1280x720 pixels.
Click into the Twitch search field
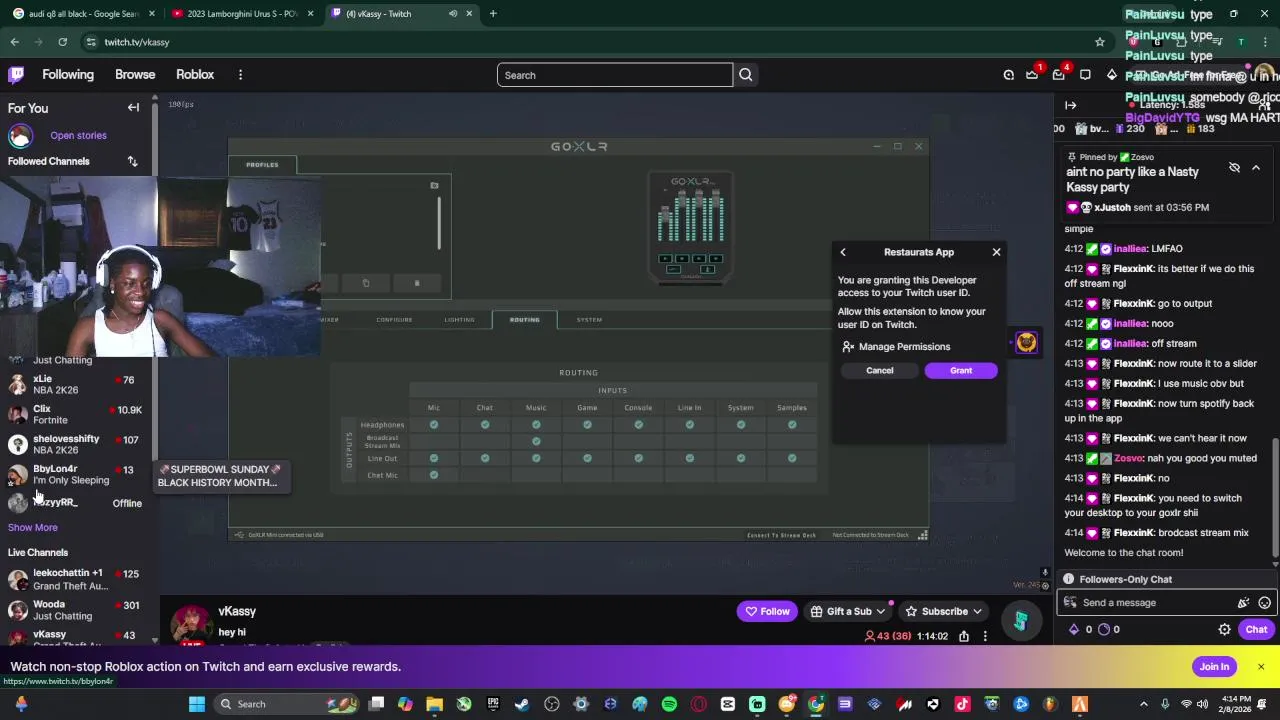click(x=615, y=75)
